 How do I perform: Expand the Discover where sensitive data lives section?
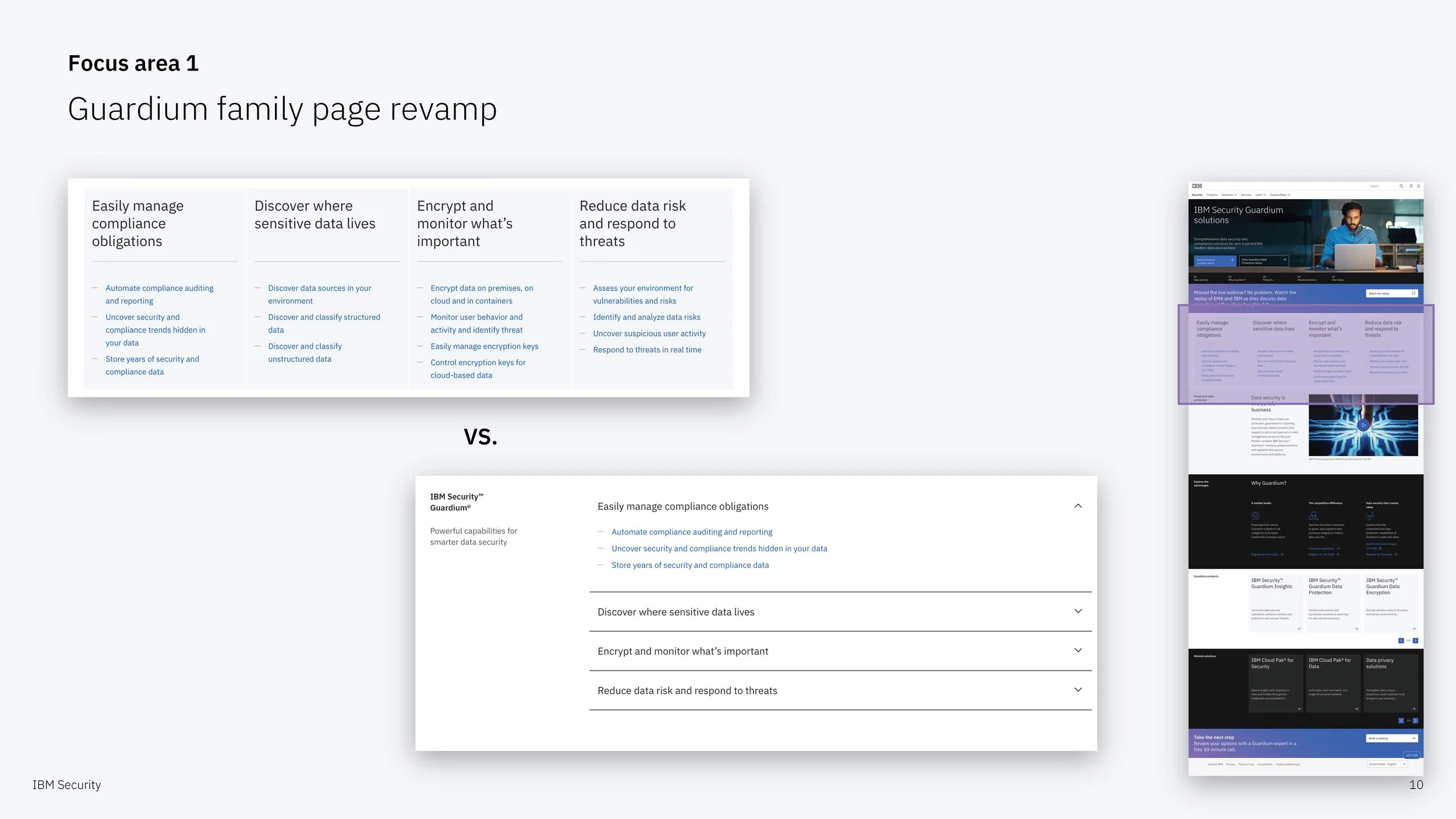[x=1078, y=612]
